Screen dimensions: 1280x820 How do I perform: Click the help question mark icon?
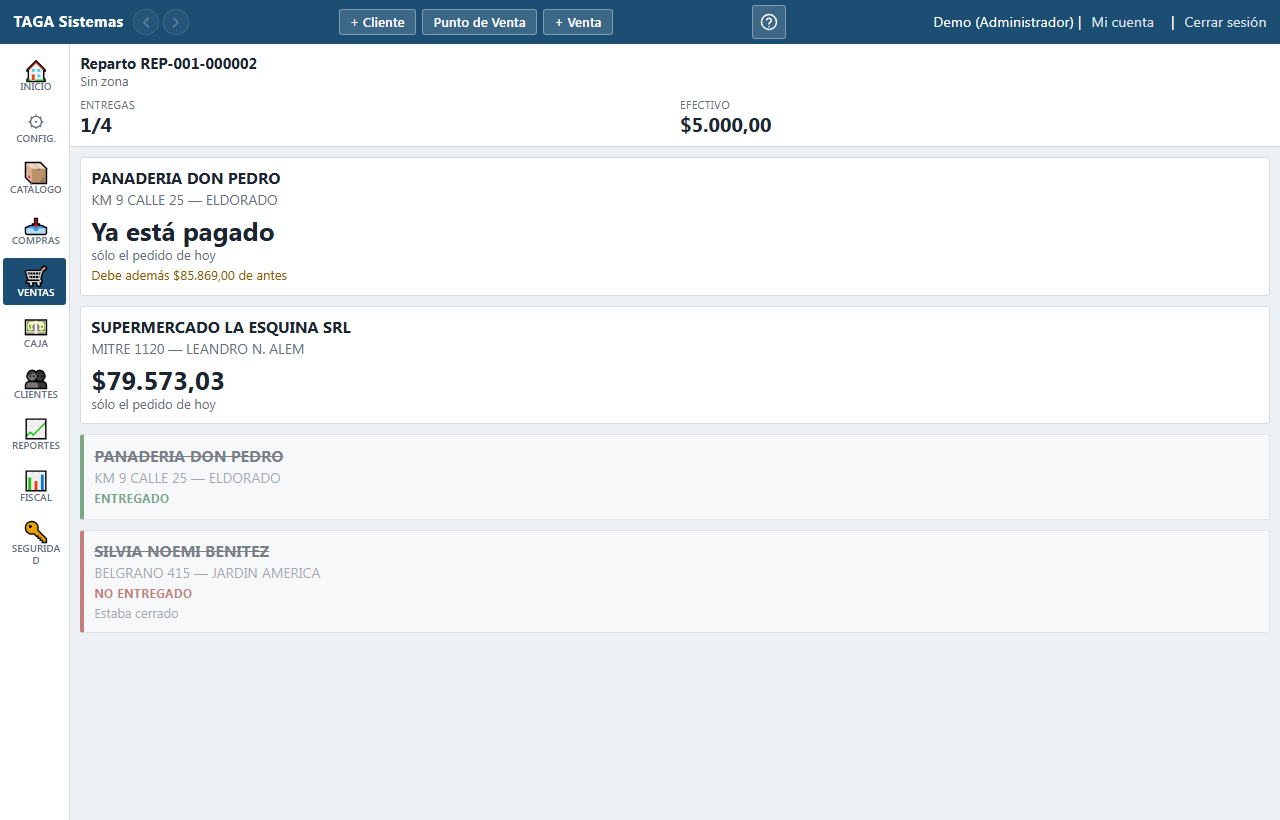(x=769, y=22)
